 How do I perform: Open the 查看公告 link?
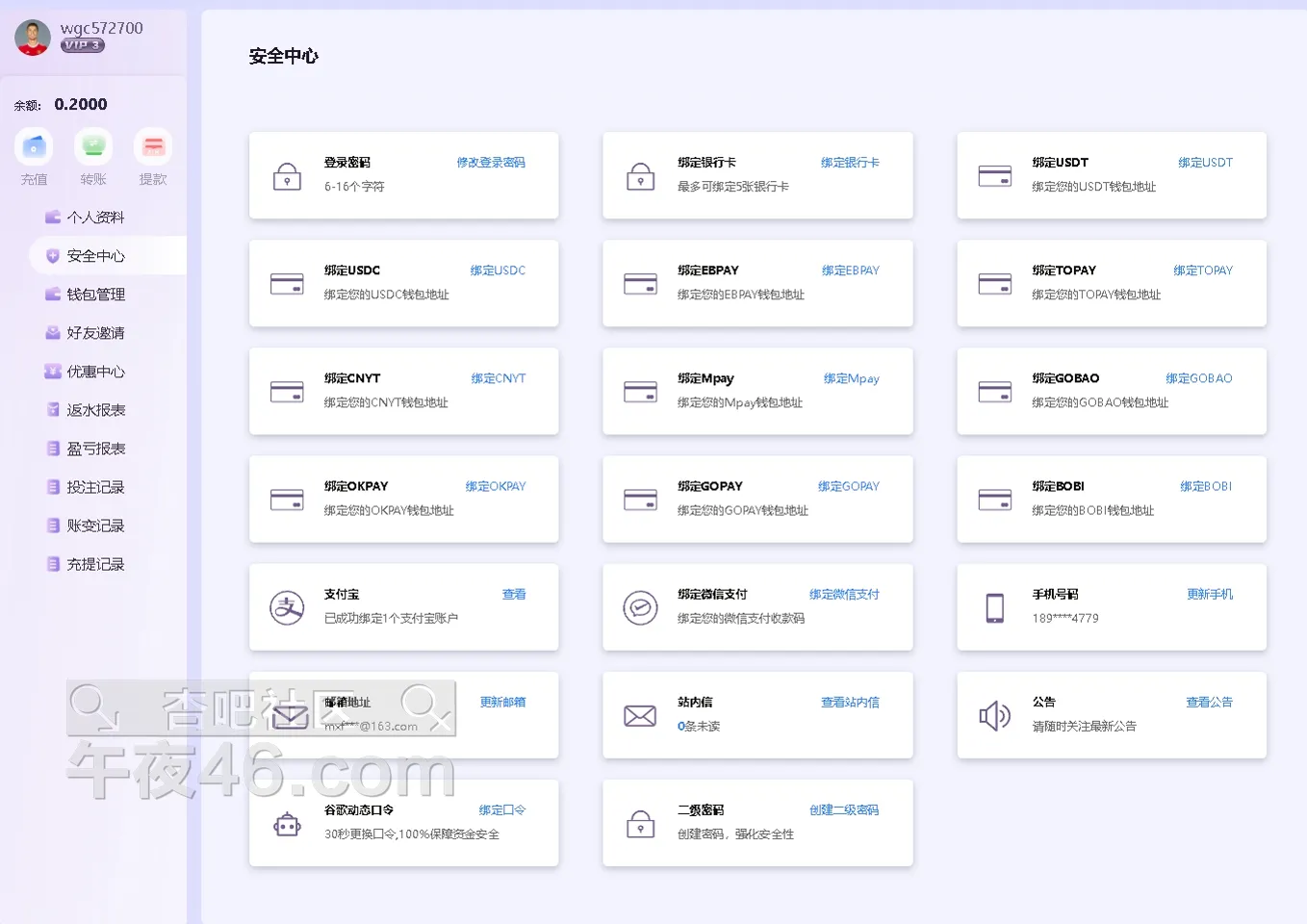click(1209, 703)
